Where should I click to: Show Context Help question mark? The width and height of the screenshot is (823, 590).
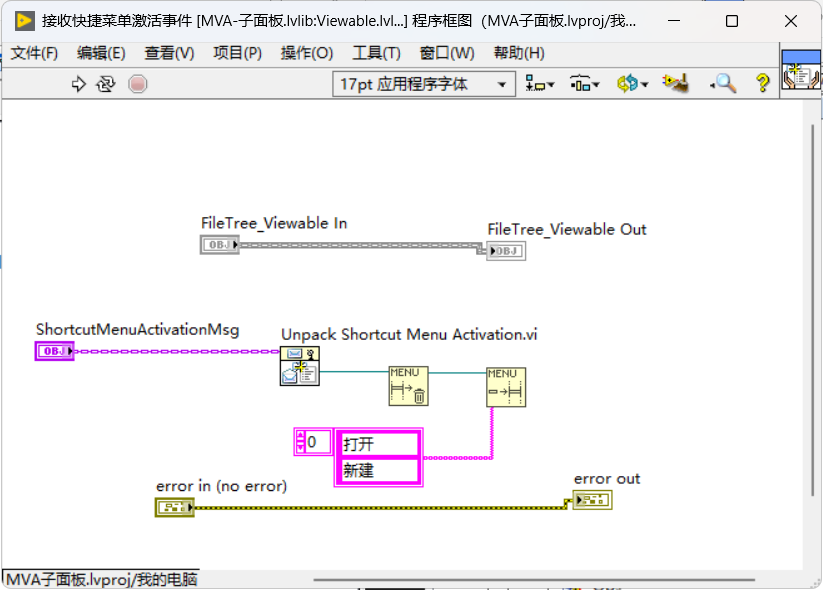pyautogui.click(x=763, y=83)
